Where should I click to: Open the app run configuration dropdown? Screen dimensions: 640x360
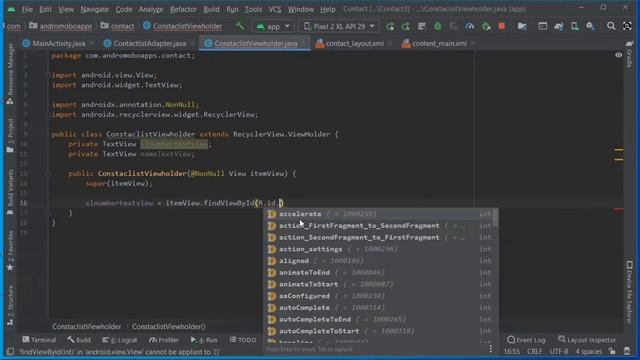273,27
